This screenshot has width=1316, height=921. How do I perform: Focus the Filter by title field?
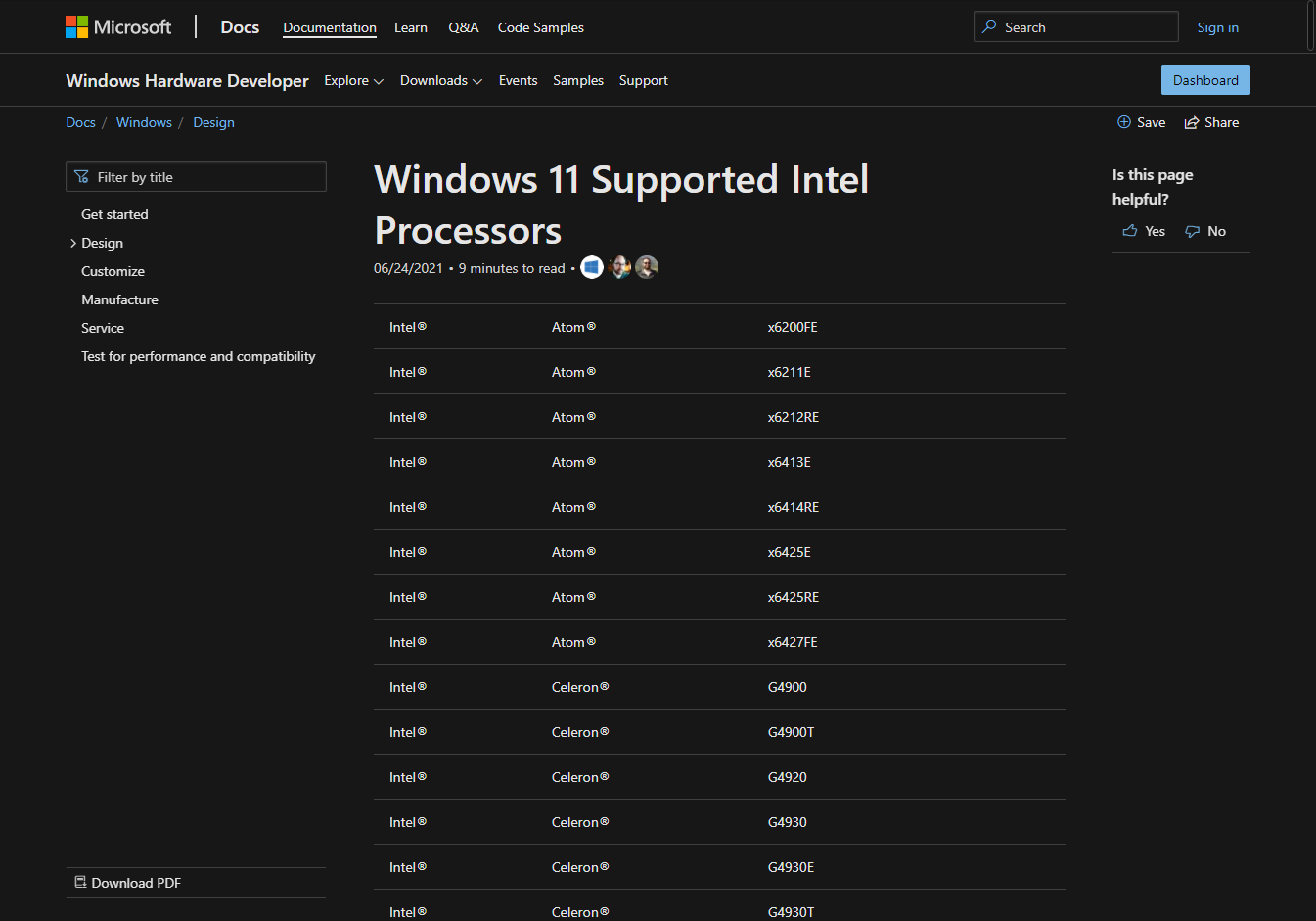(196, 177)
